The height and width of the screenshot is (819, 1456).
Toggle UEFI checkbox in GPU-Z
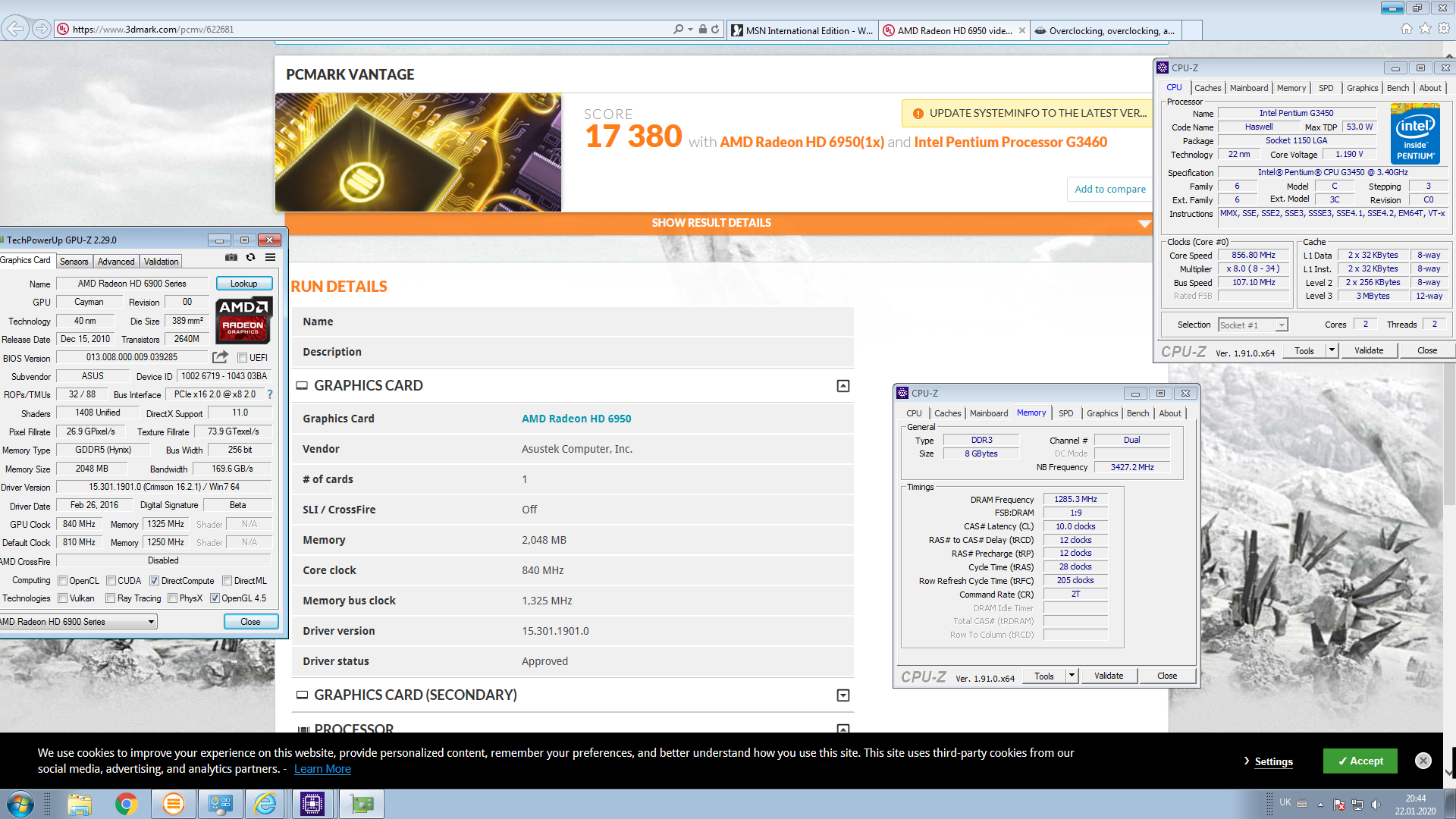click(242, 358)
